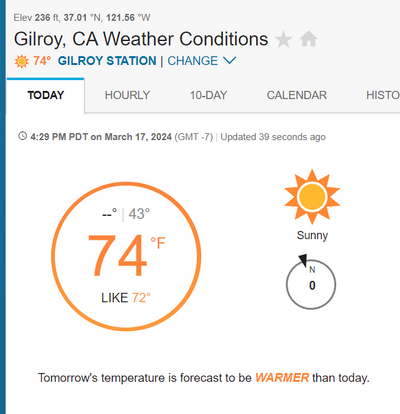Click the small sun icon beside 74°
Viewport: 400px width, 414px height.
click(x=22, y=61)
